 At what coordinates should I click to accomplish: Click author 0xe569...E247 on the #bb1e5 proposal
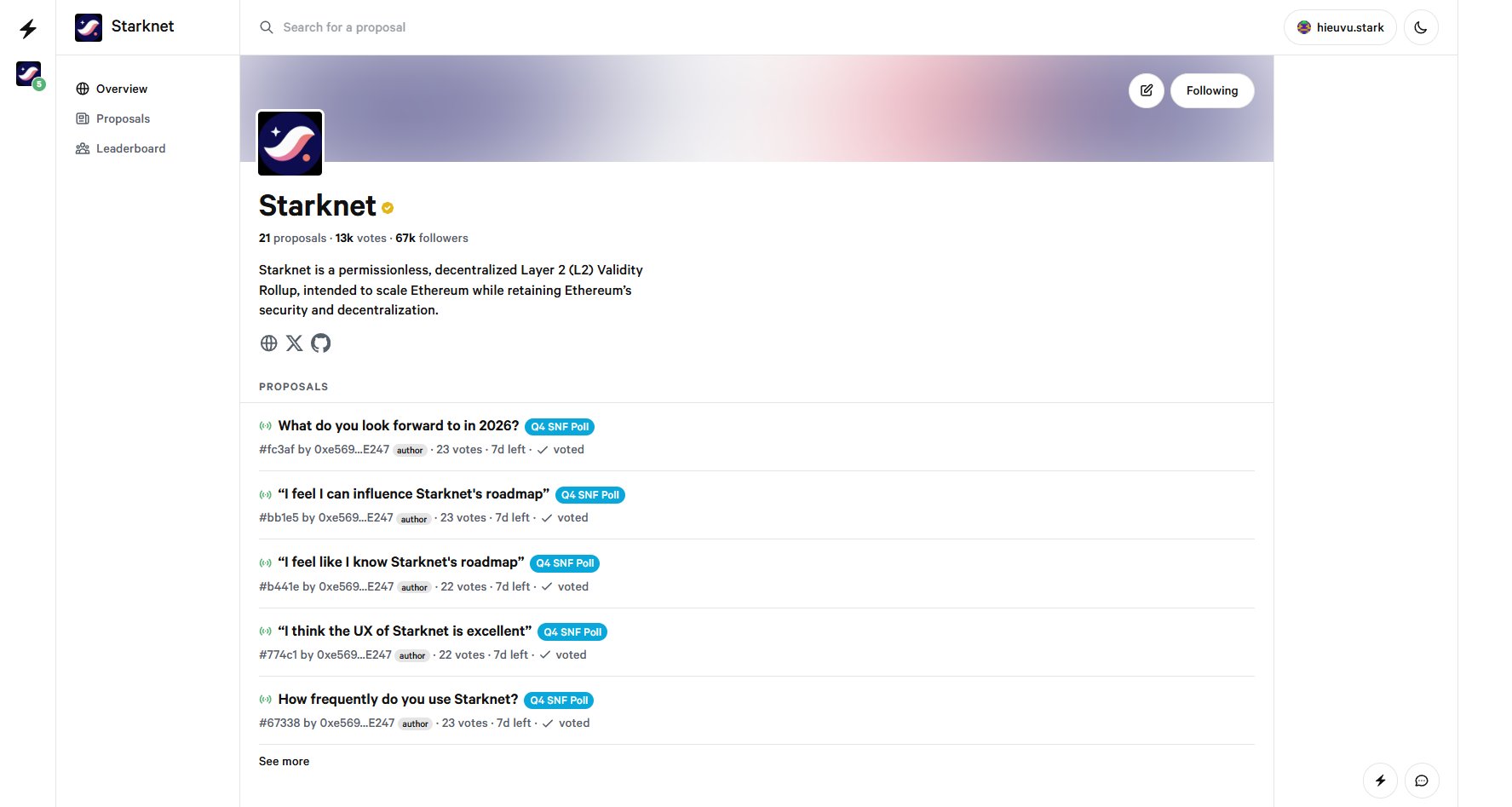tap(356, 517)
